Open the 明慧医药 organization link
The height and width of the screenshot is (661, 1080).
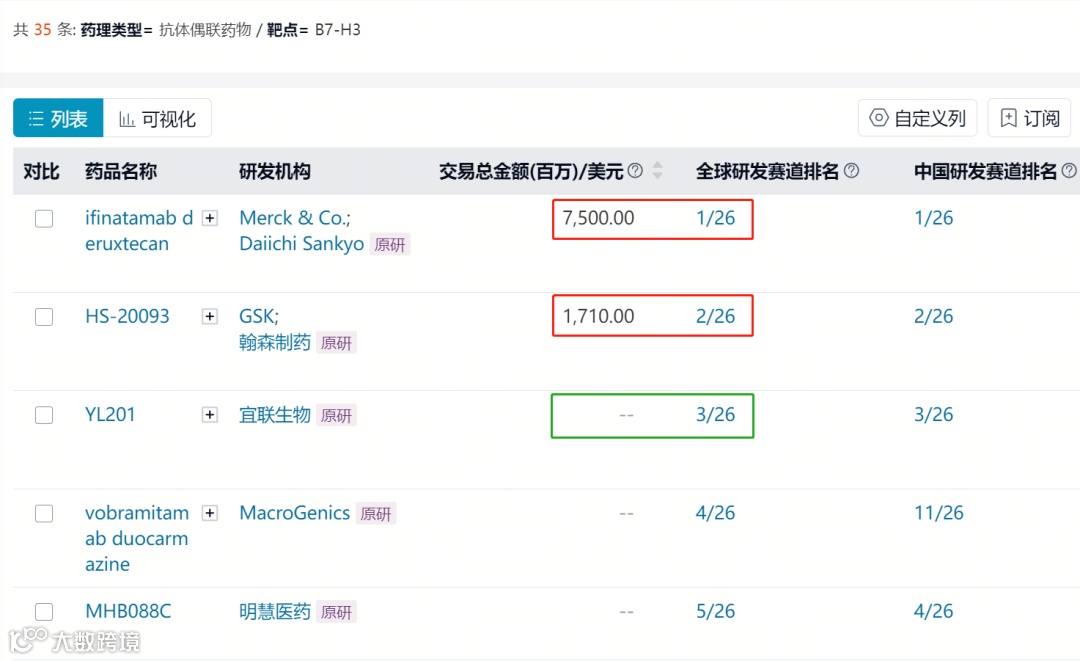(x=275, y=611)
